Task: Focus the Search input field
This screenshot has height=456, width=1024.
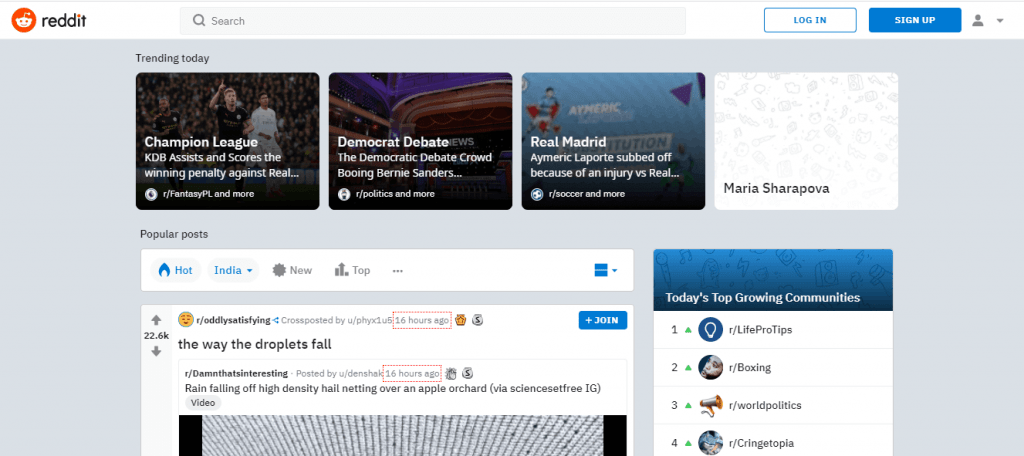Action: (432, 21)
